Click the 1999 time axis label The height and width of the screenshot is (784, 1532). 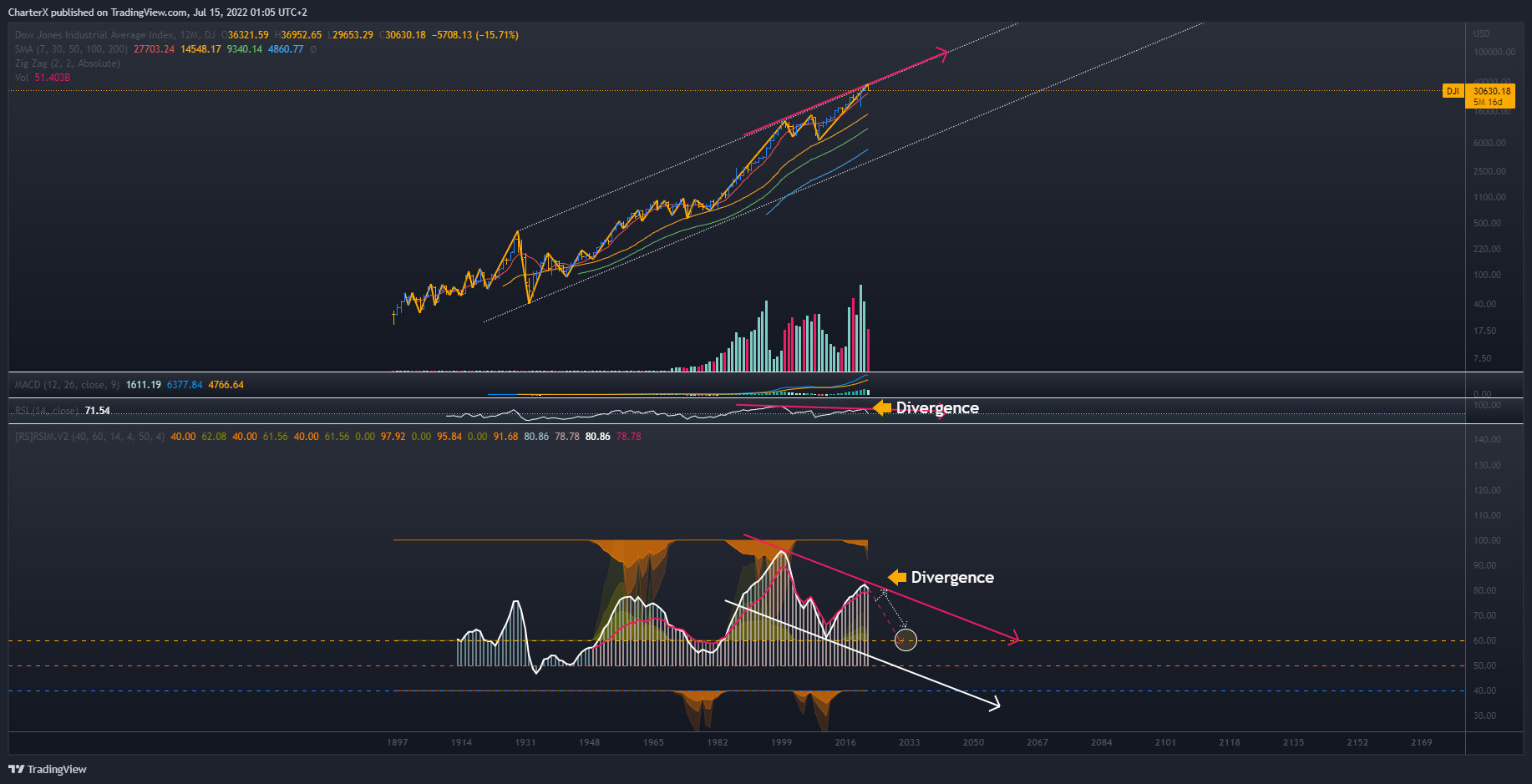[781, 742]
